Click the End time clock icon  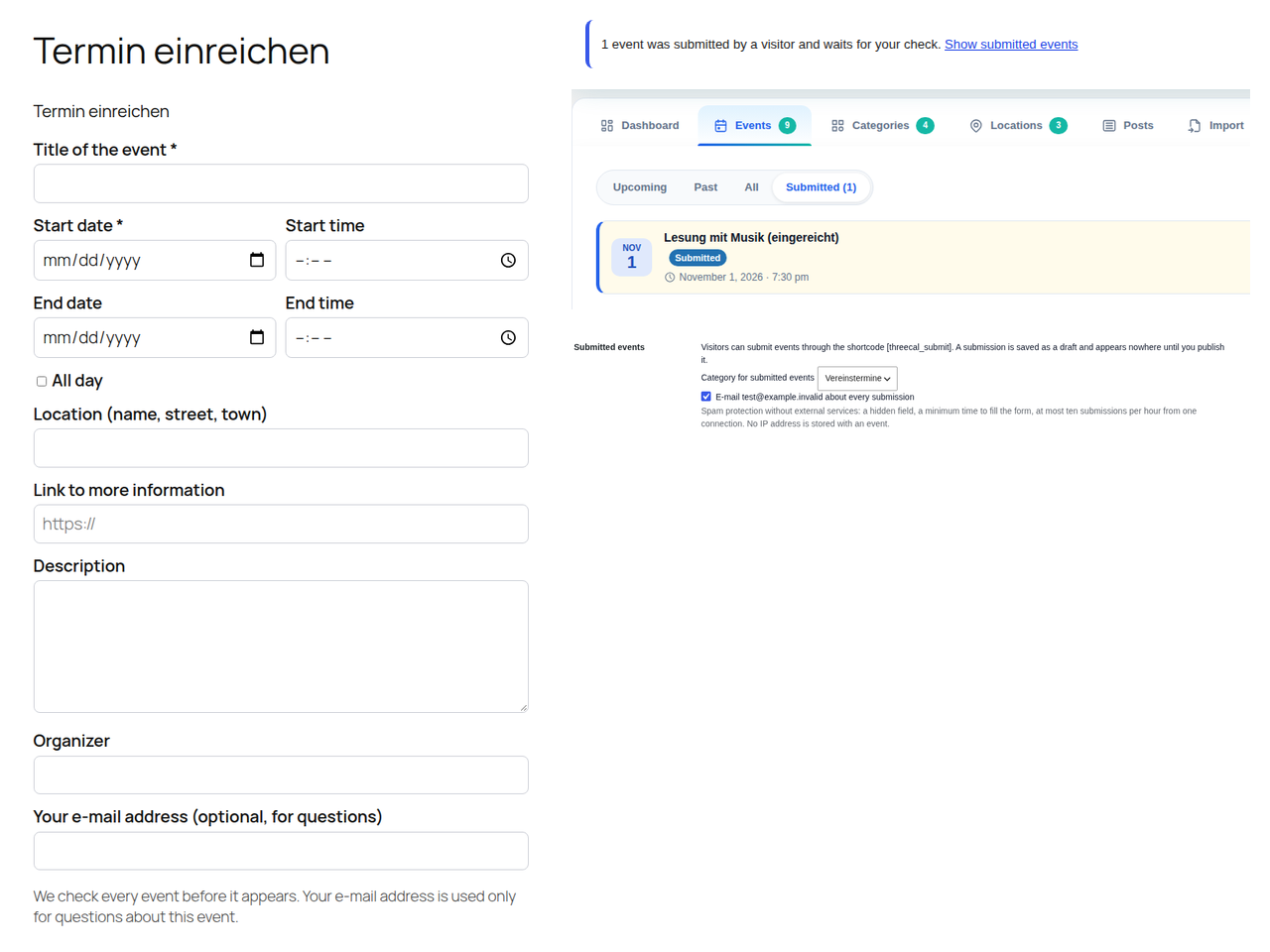coord(508,337)
